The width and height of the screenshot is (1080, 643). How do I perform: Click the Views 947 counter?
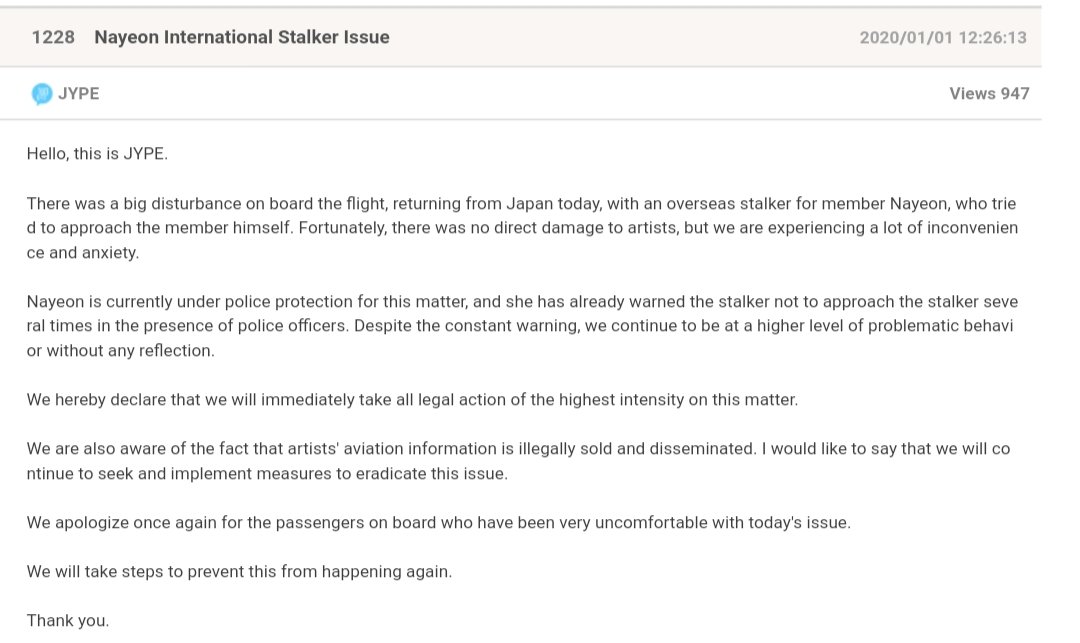tap(989, 94)
